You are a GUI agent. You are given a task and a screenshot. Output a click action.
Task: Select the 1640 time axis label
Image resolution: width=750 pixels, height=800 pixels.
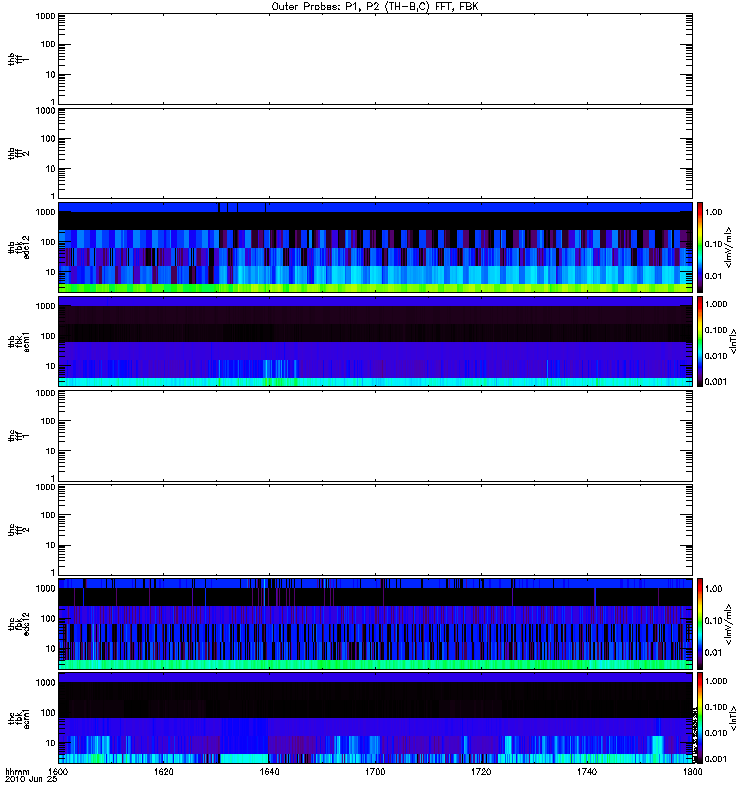tap(269, 772)
